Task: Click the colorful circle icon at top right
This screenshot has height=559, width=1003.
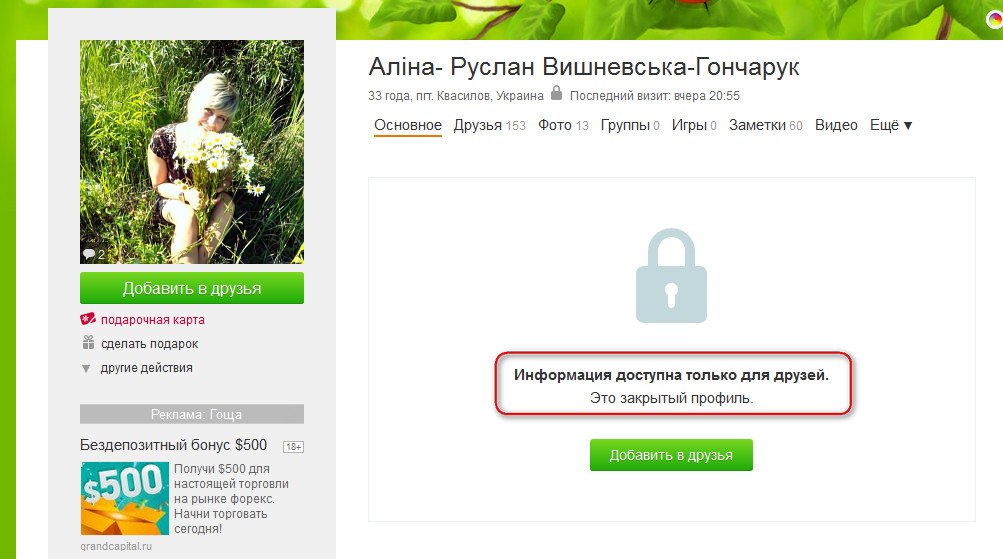Action: tap(995, 19)
